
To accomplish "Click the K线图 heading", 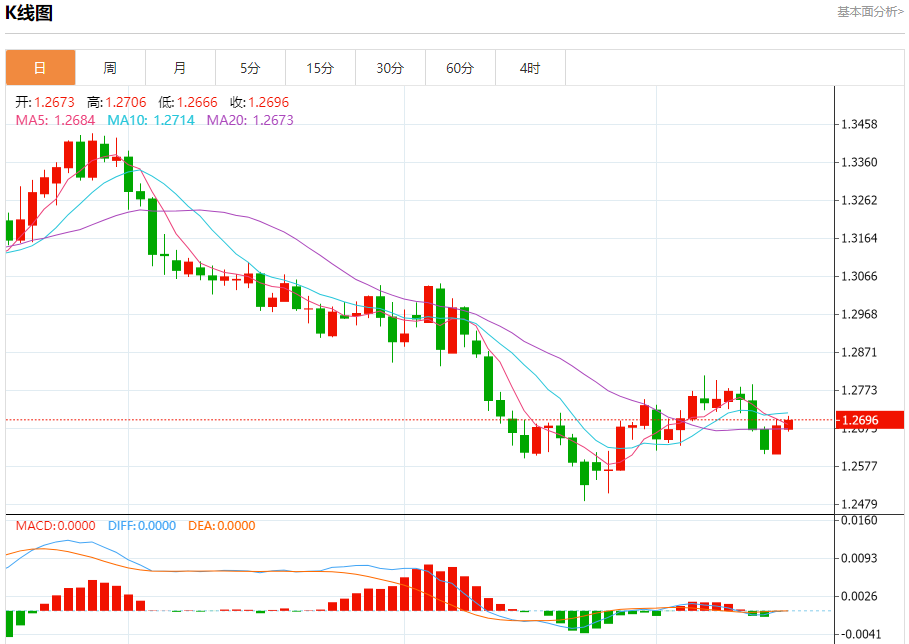I will pyautogui.click(x=29, y=13).
